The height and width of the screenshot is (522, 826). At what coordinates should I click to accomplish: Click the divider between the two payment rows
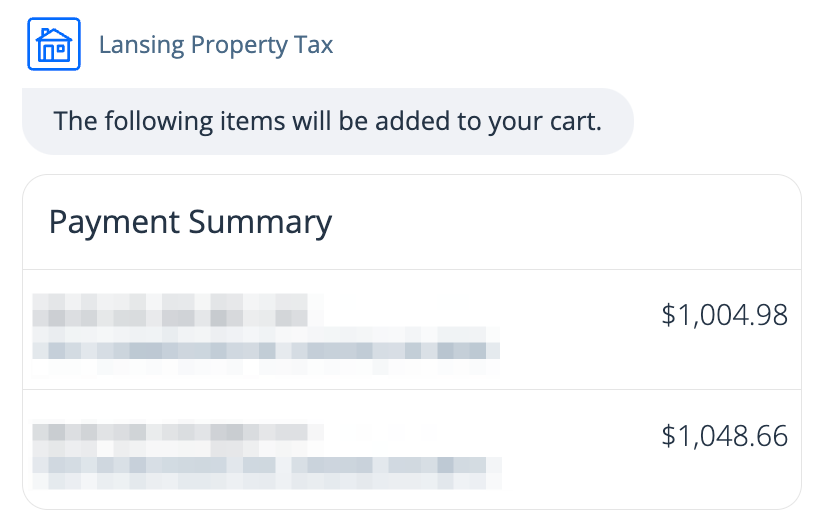click(412, 389)
